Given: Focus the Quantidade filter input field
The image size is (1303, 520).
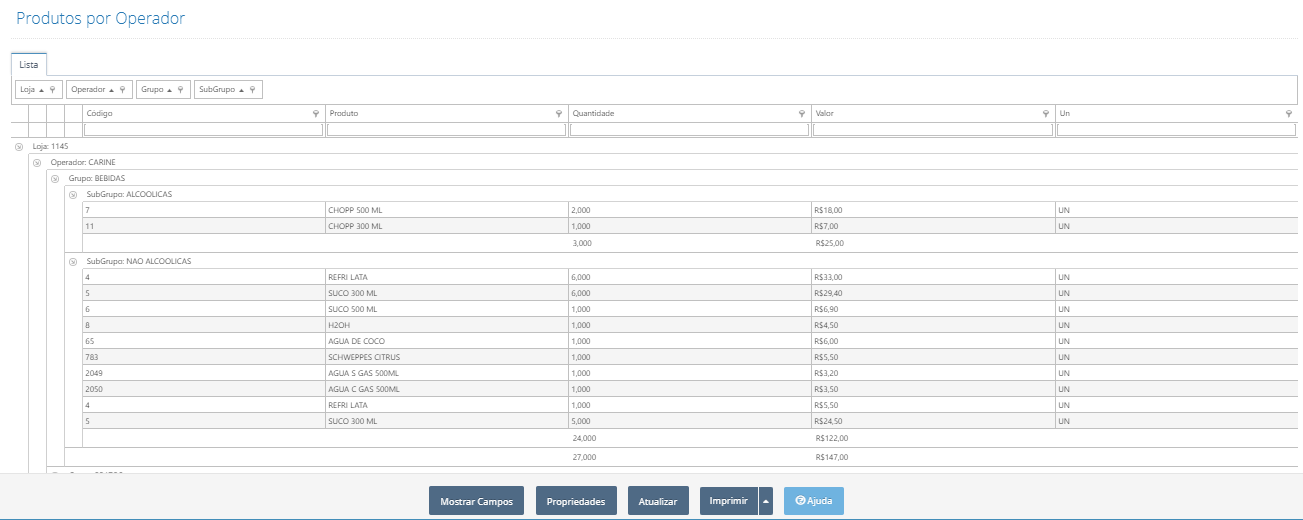Looking at the screenshot, I should pyautogui.click(x=689, y=130).
